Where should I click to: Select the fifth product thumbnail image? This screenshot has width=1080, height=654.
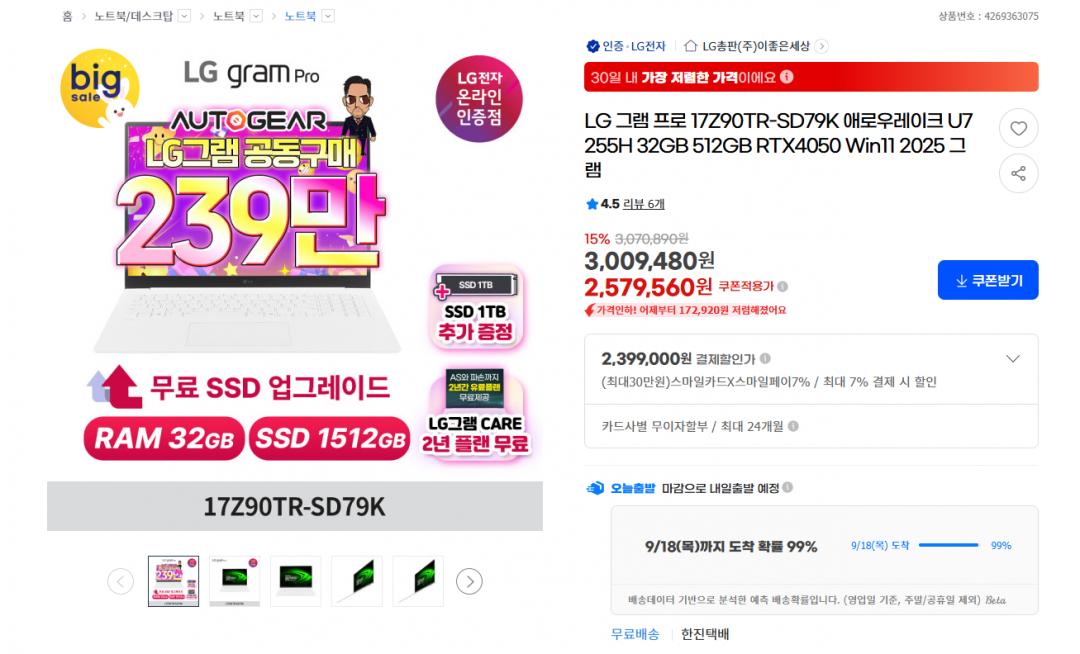(x=418, y=581)
